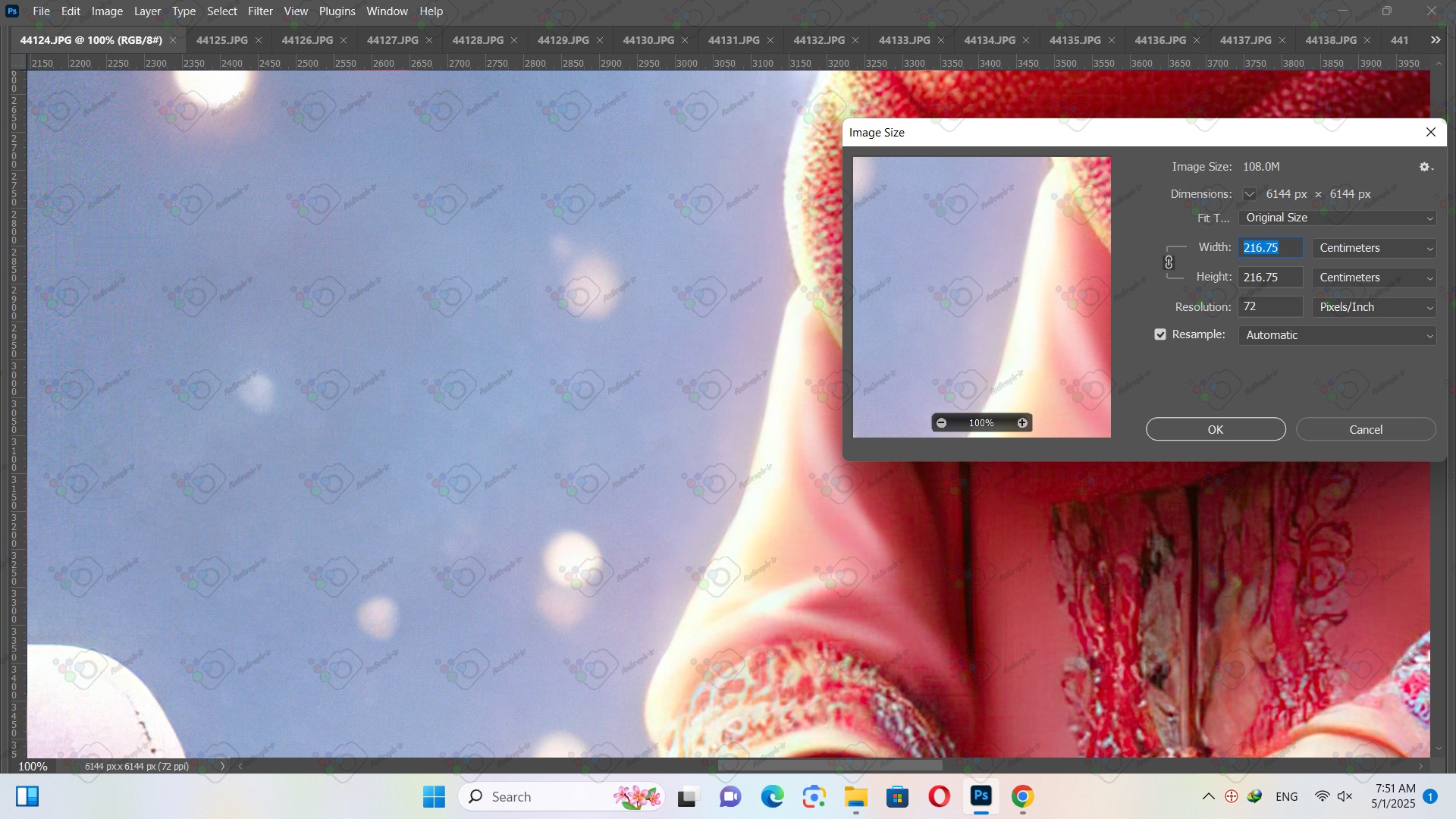
Task: Open notification center bell badge
Action: point(1430,797)
